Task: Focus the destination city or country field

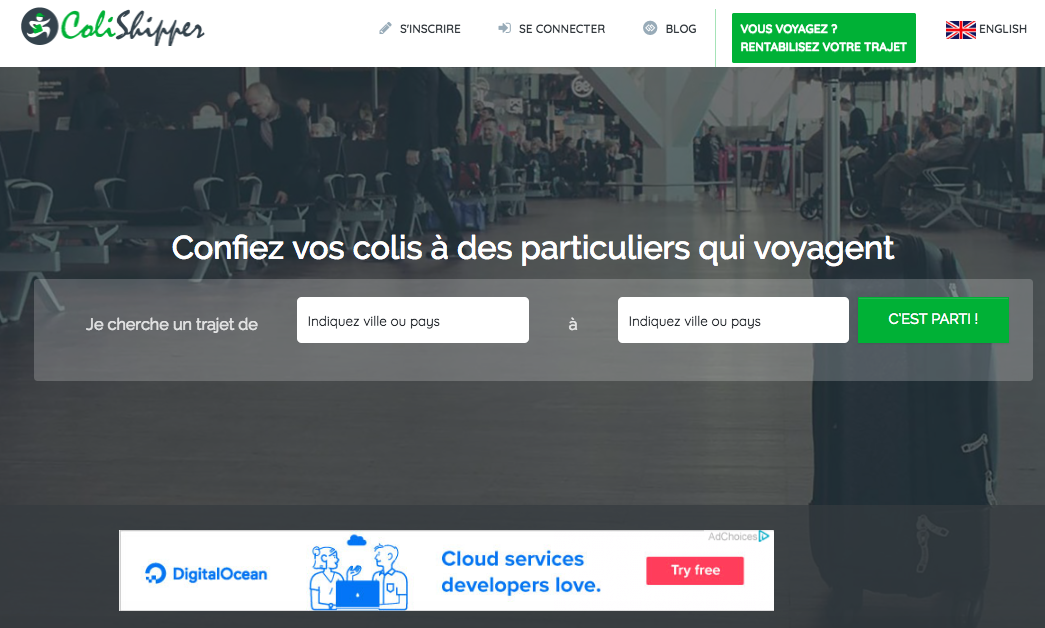Action: (x=733, y=321)
